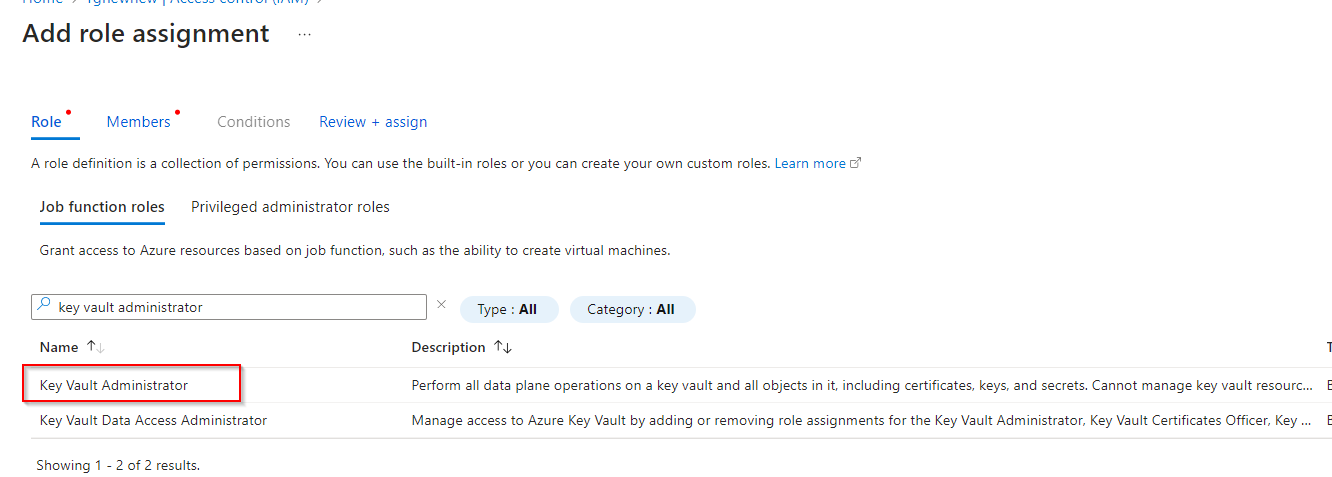The width and height of the screenshot is (1332, 477).
Task: Follow the Learn more link
Action: pos(810,164)
